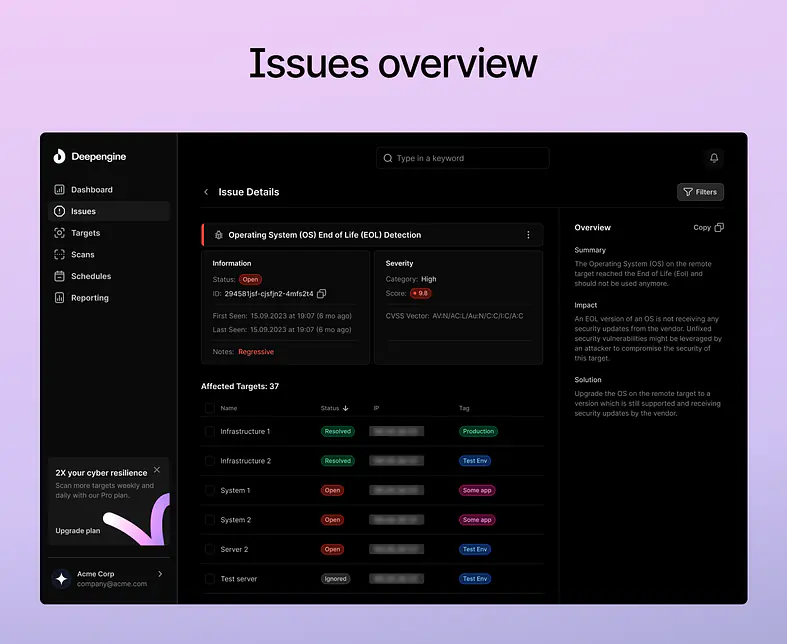
Task: Click the Upgrade plan link
Action: pyautogui.click(x=78, y=531)
